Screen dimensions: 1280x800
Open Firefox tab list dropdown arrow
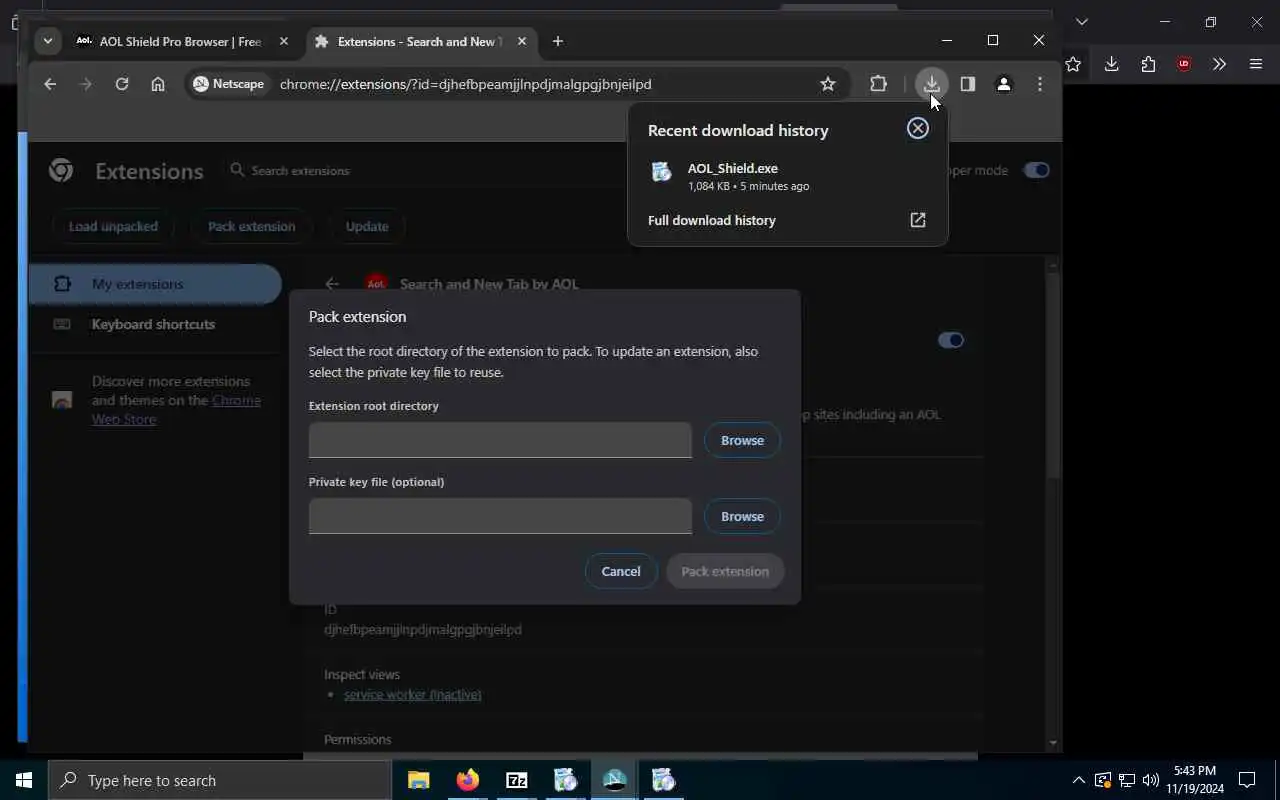tap(1081, 21)
